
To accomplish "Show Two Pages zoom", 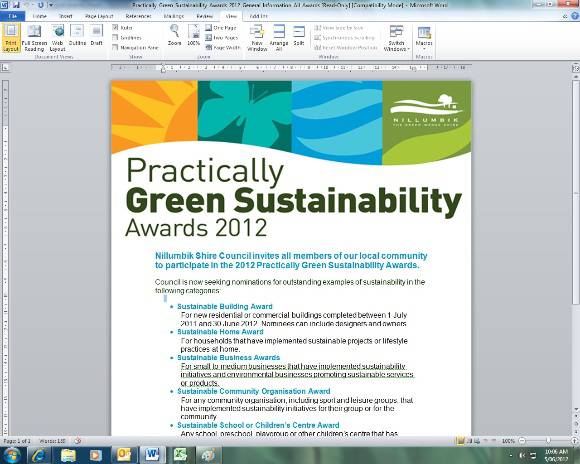I will coord(222,38).
